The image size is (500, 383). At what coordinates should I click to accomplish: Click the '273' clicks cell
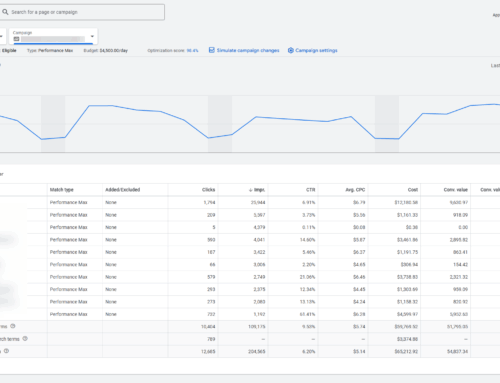pyautogui.click(x=211, y=302)
